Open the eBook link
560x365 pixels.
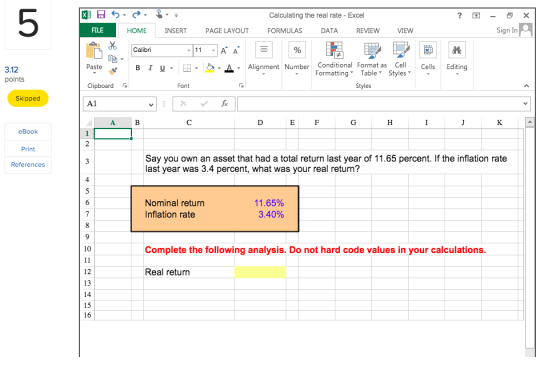point(28,131)
